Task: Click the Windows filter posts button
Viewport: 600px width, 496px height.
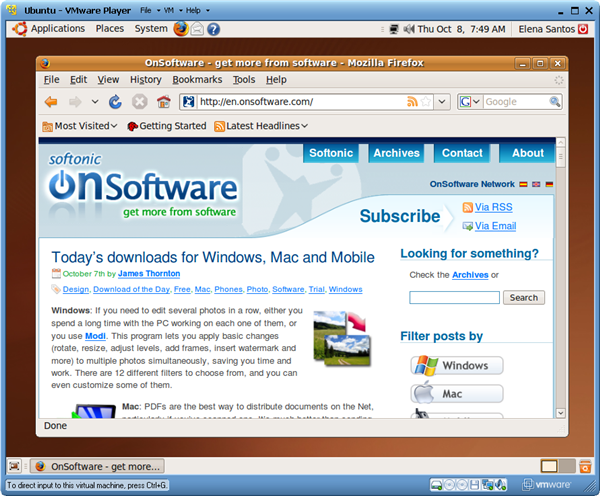Action: [456, 366]
